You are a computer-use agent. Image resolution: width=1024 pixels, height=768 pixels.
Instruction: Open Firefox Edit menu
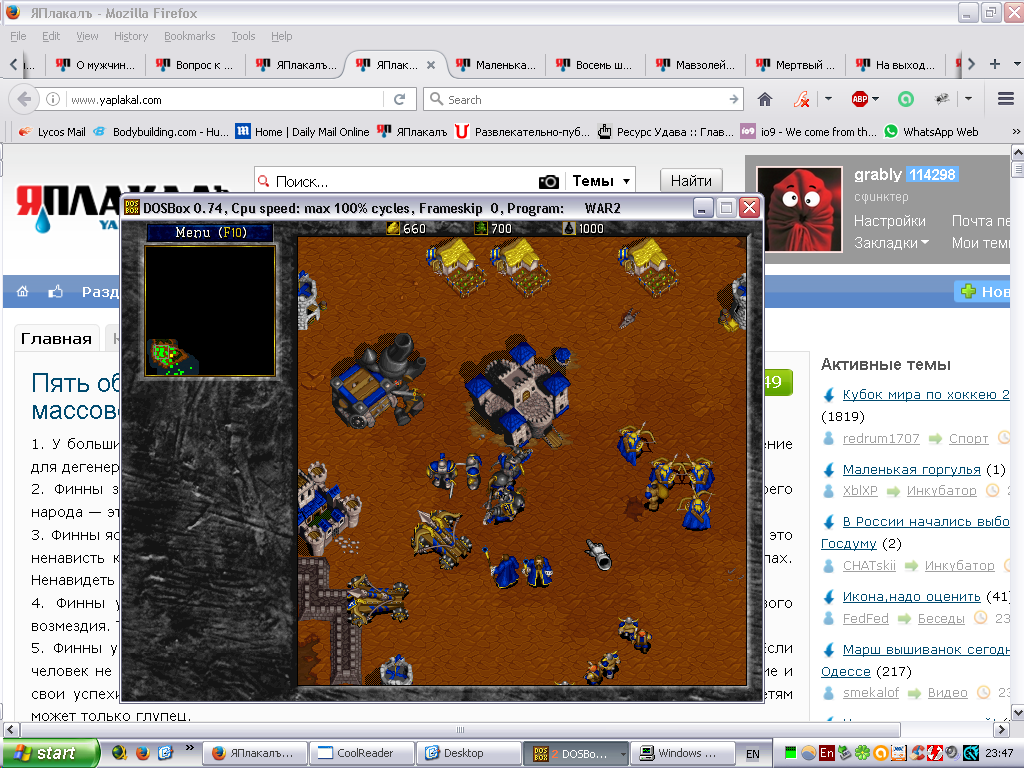51,36
